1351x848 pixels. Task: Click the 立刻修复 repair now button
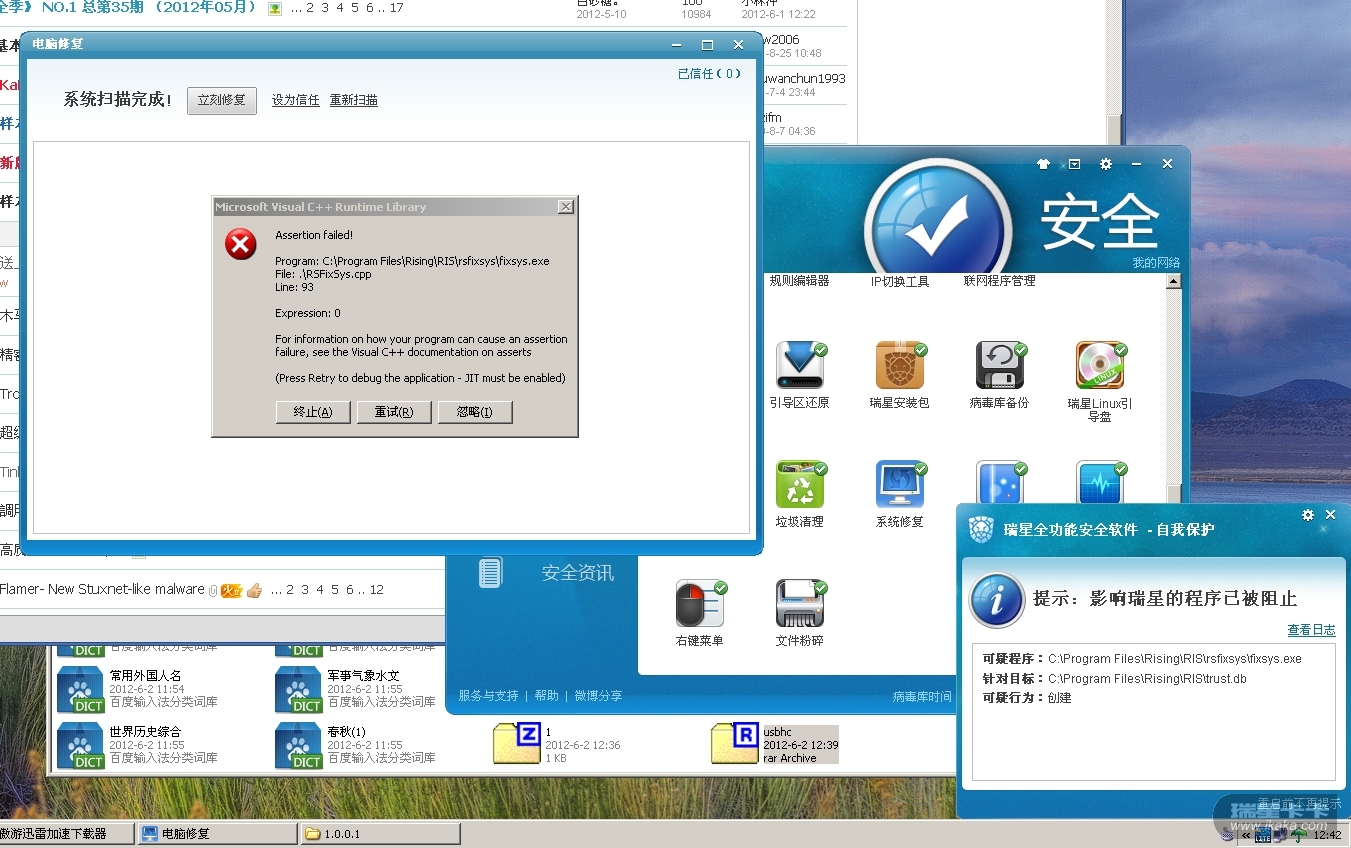pos(222,100)
